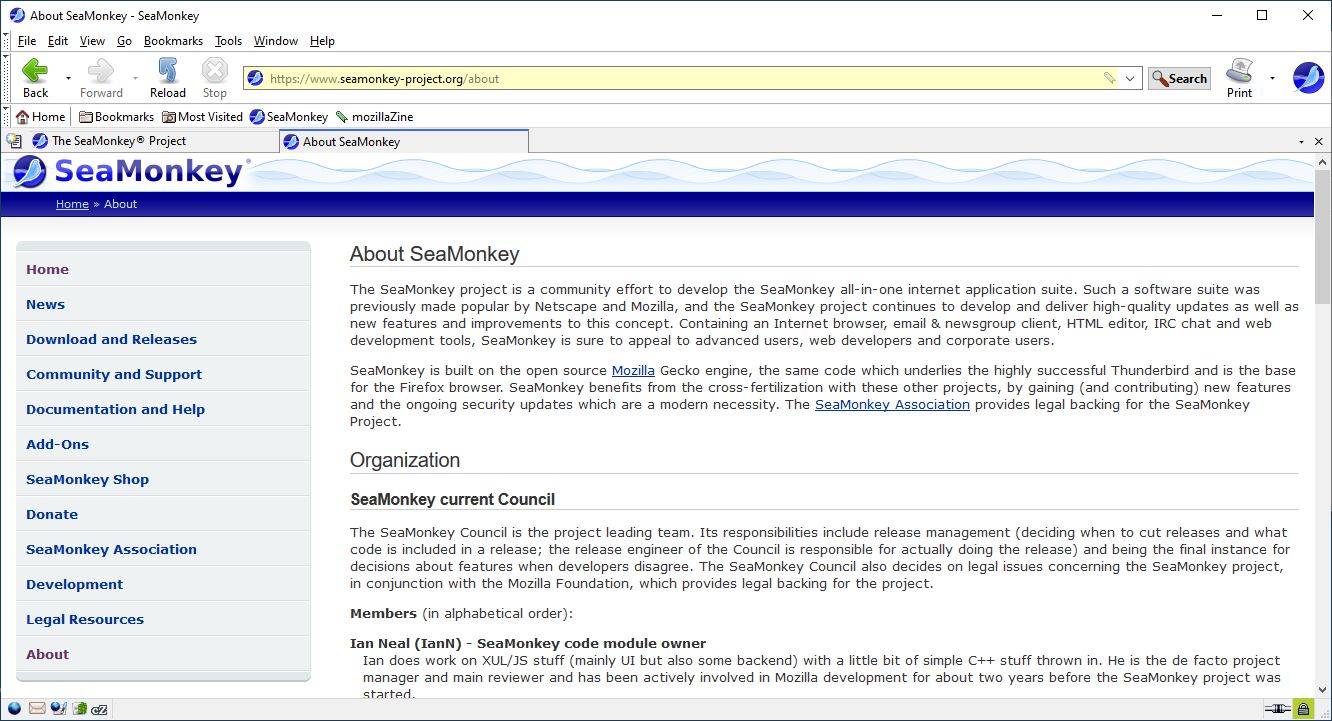The height and width of the screenshot is (721, 1332).
Task: Collapse the personal toolbar grippy
Action: point(6,116)
